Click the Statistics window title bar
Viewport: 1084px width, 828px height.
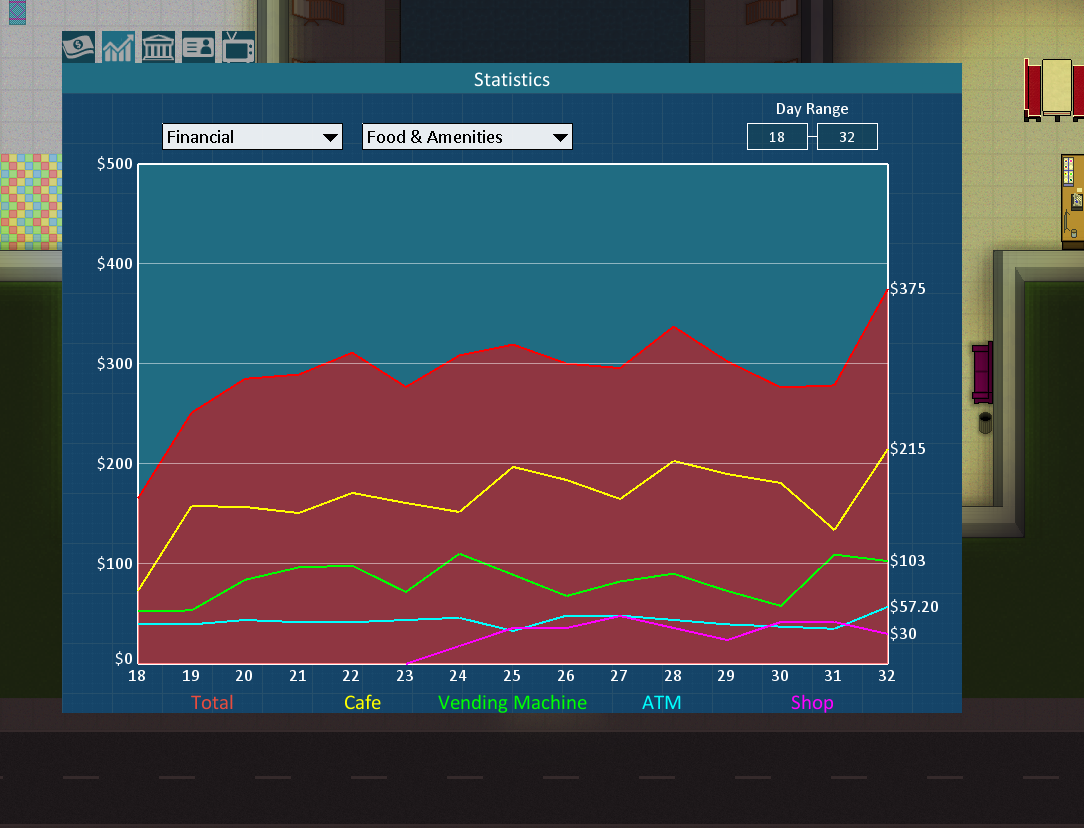coord(511,79)
